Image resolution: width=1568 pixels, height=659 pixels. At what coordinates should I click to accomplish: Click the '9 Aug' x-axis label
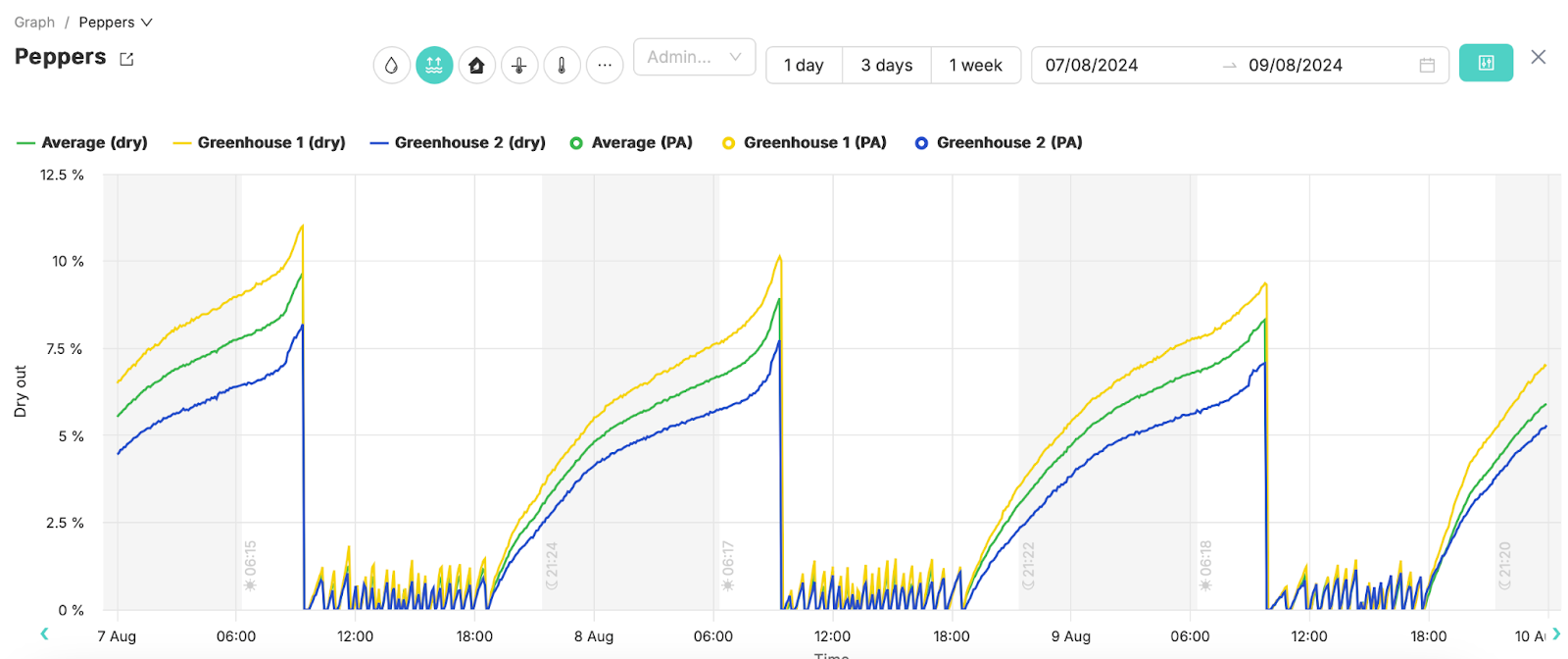click(x=1071, y=636)
